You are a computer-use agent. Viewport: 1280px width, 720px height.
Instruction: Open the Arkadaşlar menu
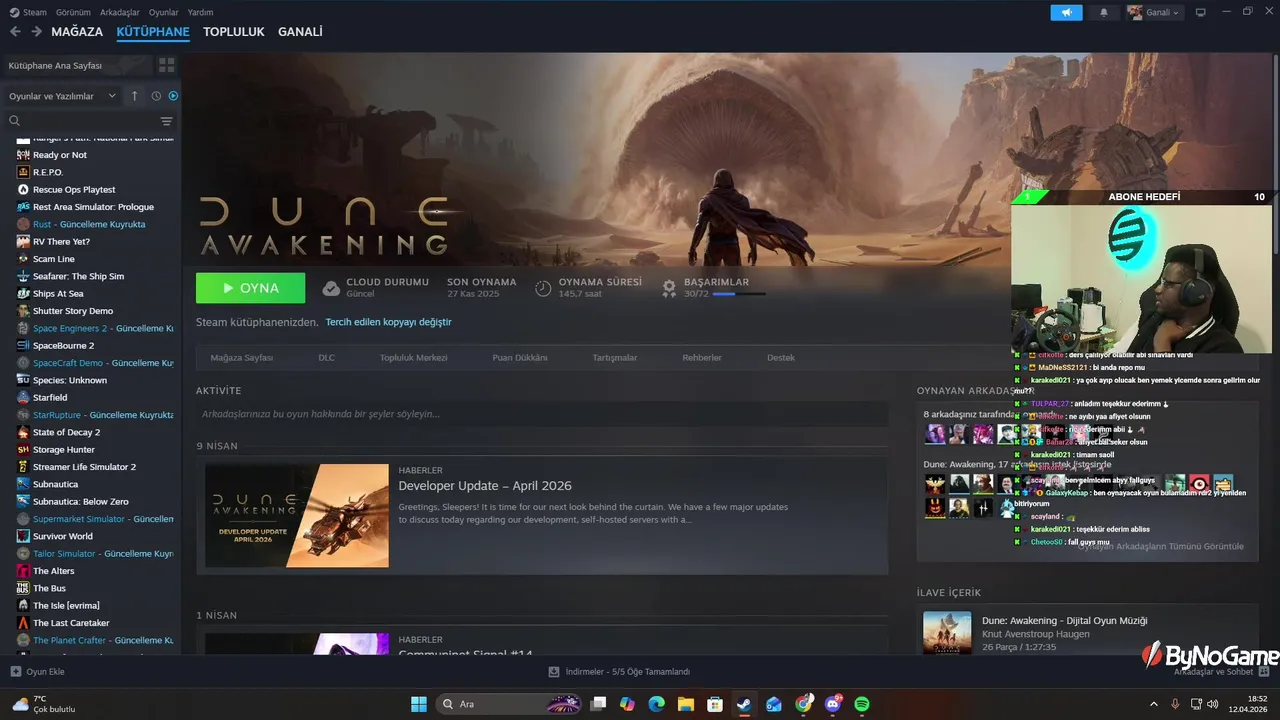[121, 12]
